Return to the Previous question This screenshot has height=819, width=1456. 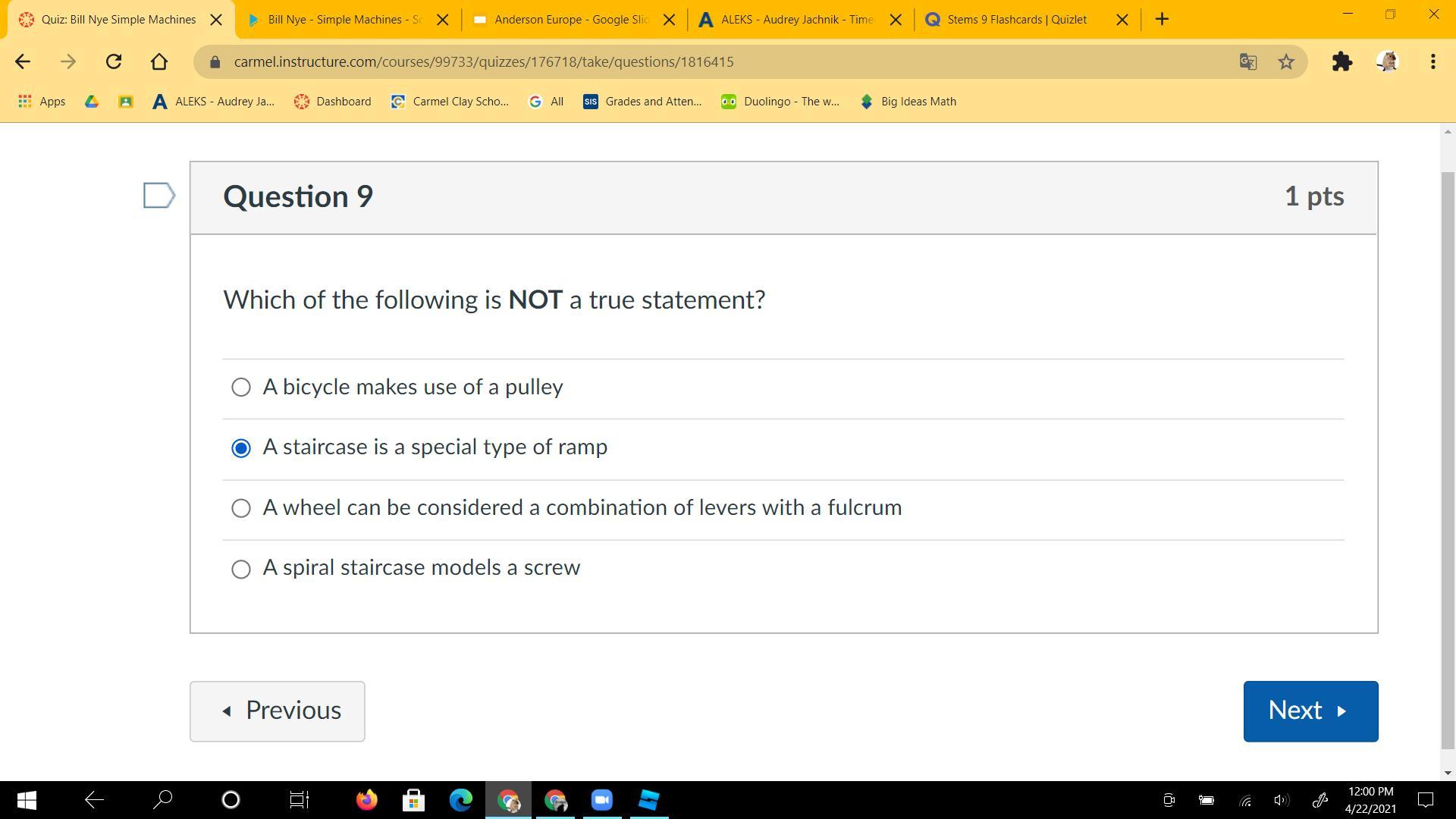point(277,711)
